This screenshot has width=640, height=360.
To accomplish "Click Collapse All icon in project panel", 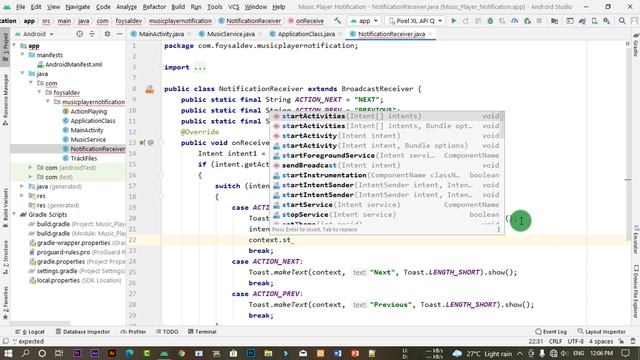I will (x=92, y=34).
